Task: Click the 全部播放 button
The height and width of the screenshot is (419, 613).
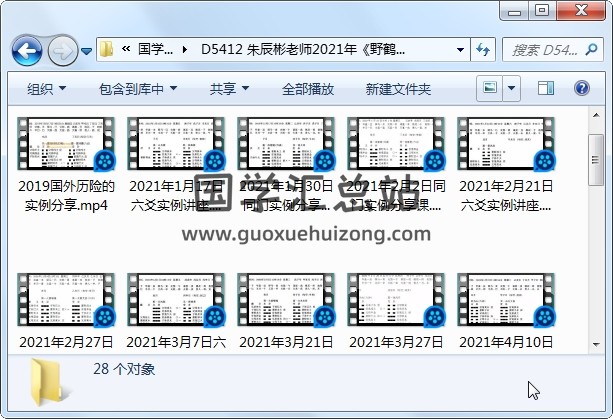Action: click(x=308, y=89)
